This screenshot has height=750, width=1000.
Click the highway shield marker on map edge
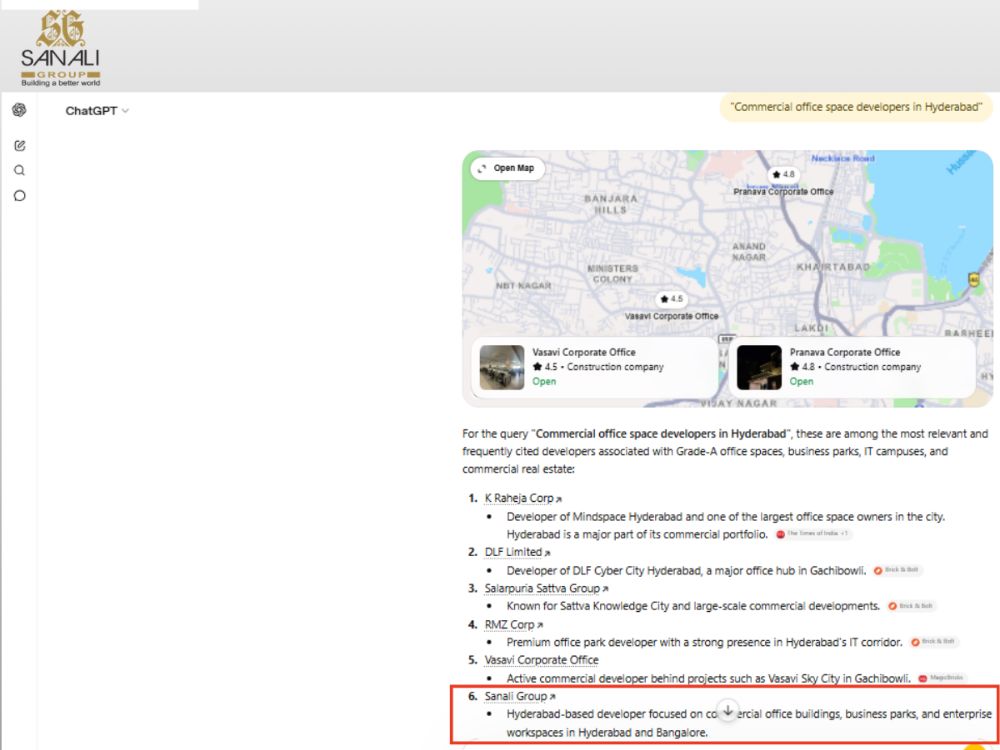click(974, 279)
